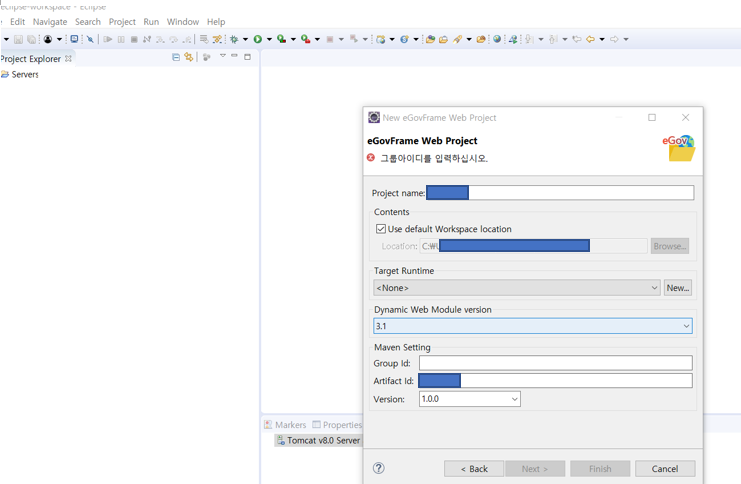Open the Help menu
The image size is (741, 484).
pos(216,22)
